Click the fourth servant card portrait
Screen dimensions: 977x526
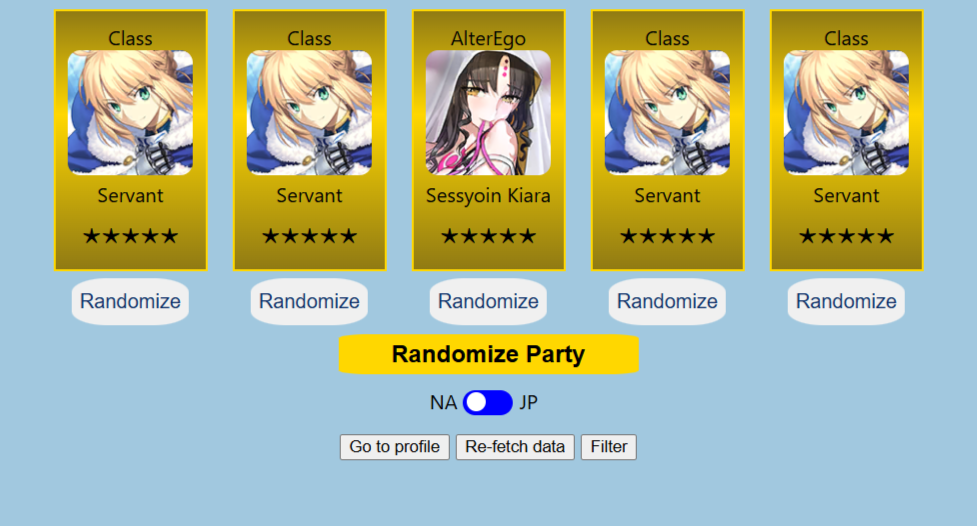click(x=667, y=113)
